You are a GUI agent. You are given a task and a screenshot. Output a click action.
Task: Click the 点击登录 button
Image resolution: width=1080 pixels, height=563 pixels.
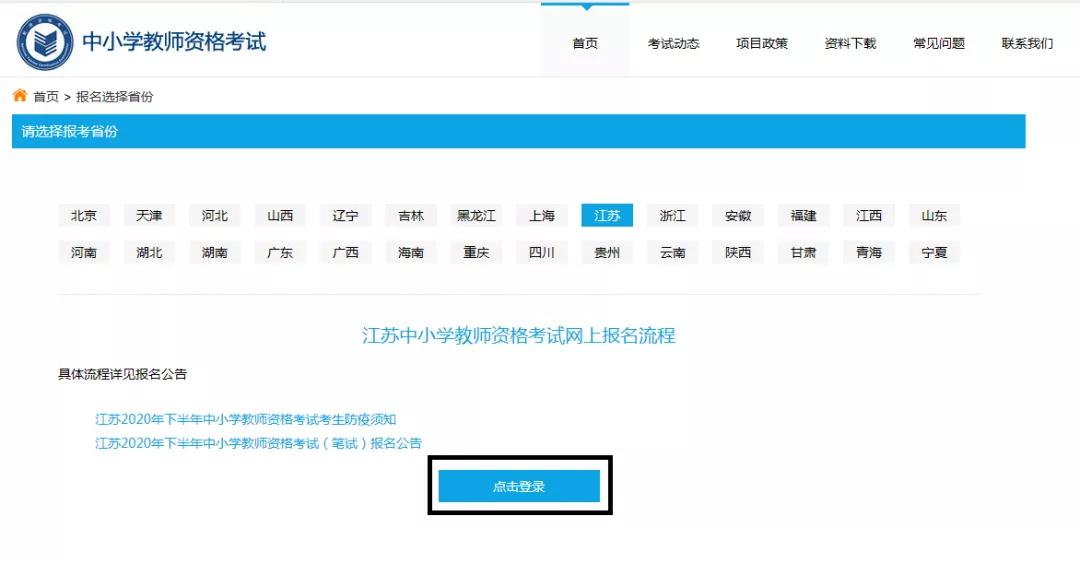(x=519, y=487)
